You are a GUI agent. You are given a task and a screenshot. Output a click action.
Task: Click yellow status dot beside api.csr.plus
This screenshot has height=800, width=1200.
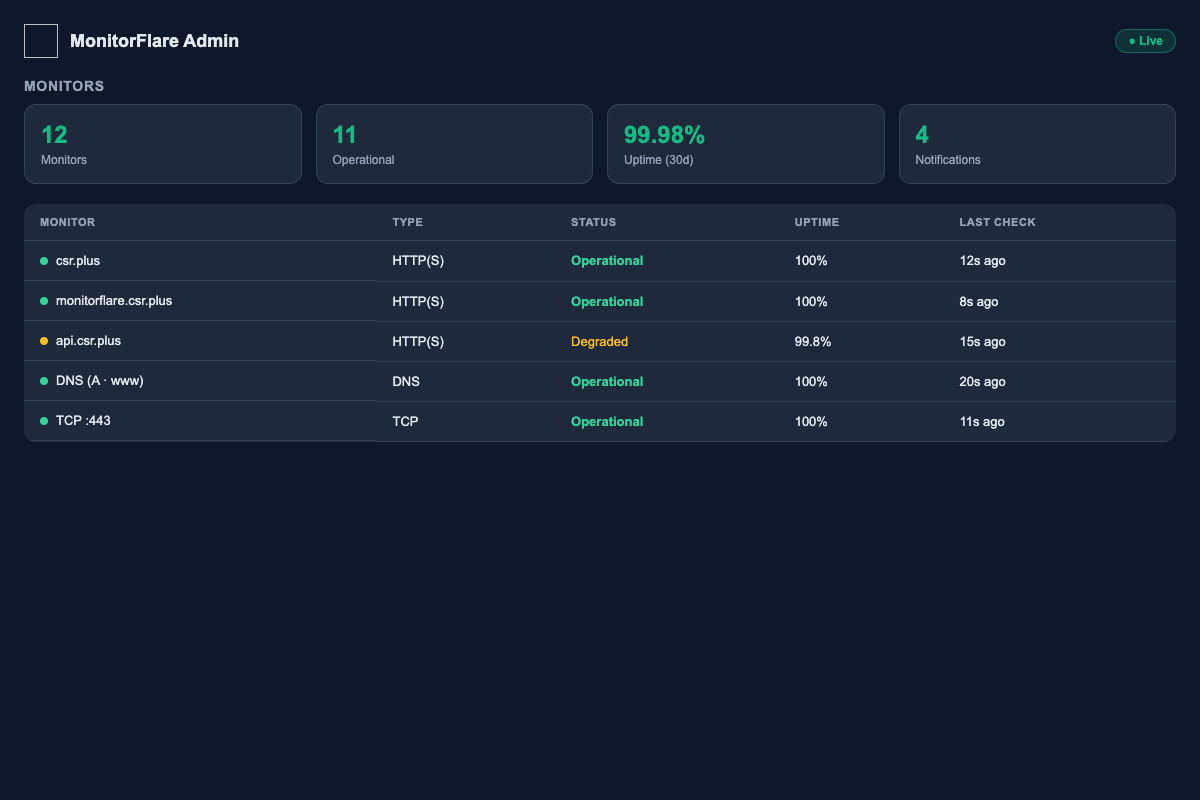click(44, 341)
